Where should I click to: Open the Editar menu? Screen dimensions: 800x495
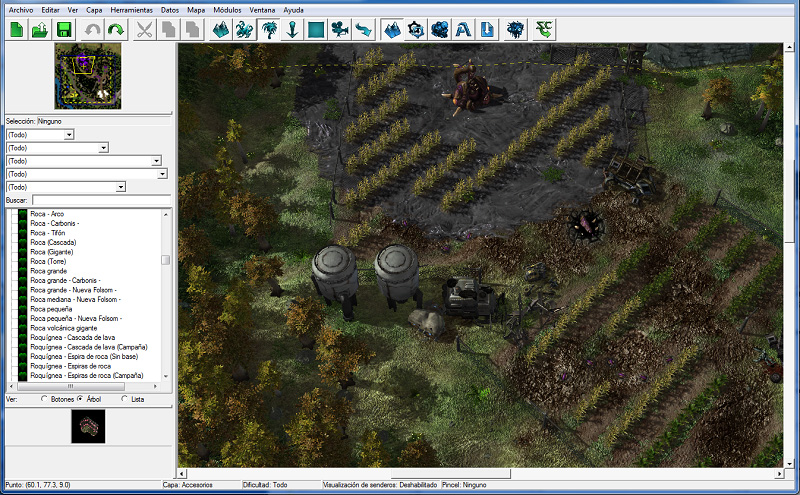(x=50, y=10)
